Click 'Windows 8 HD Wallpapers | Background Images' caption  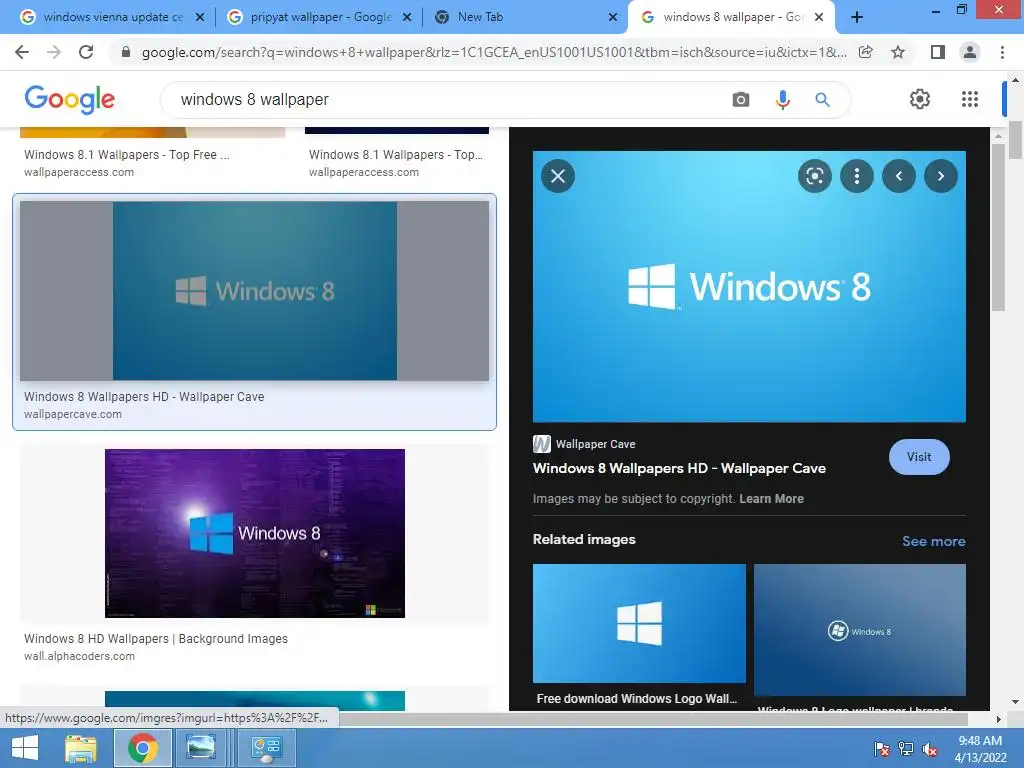(x=156, y=639)
